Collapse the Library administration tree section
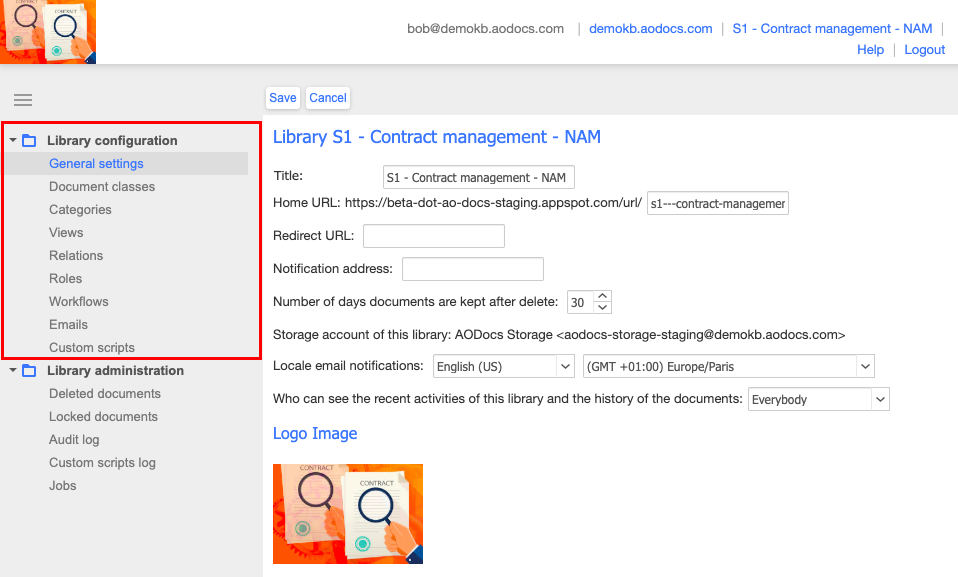 click(x=13, y=370)
